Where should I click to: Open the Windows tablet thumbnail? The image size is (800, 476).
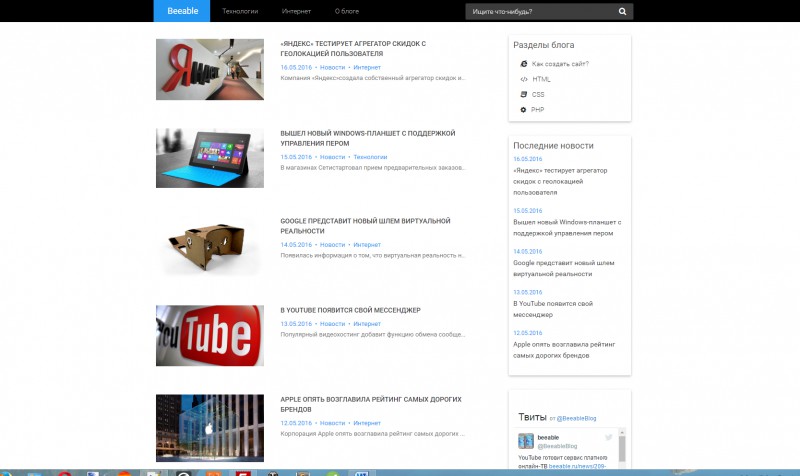[210, 158]
